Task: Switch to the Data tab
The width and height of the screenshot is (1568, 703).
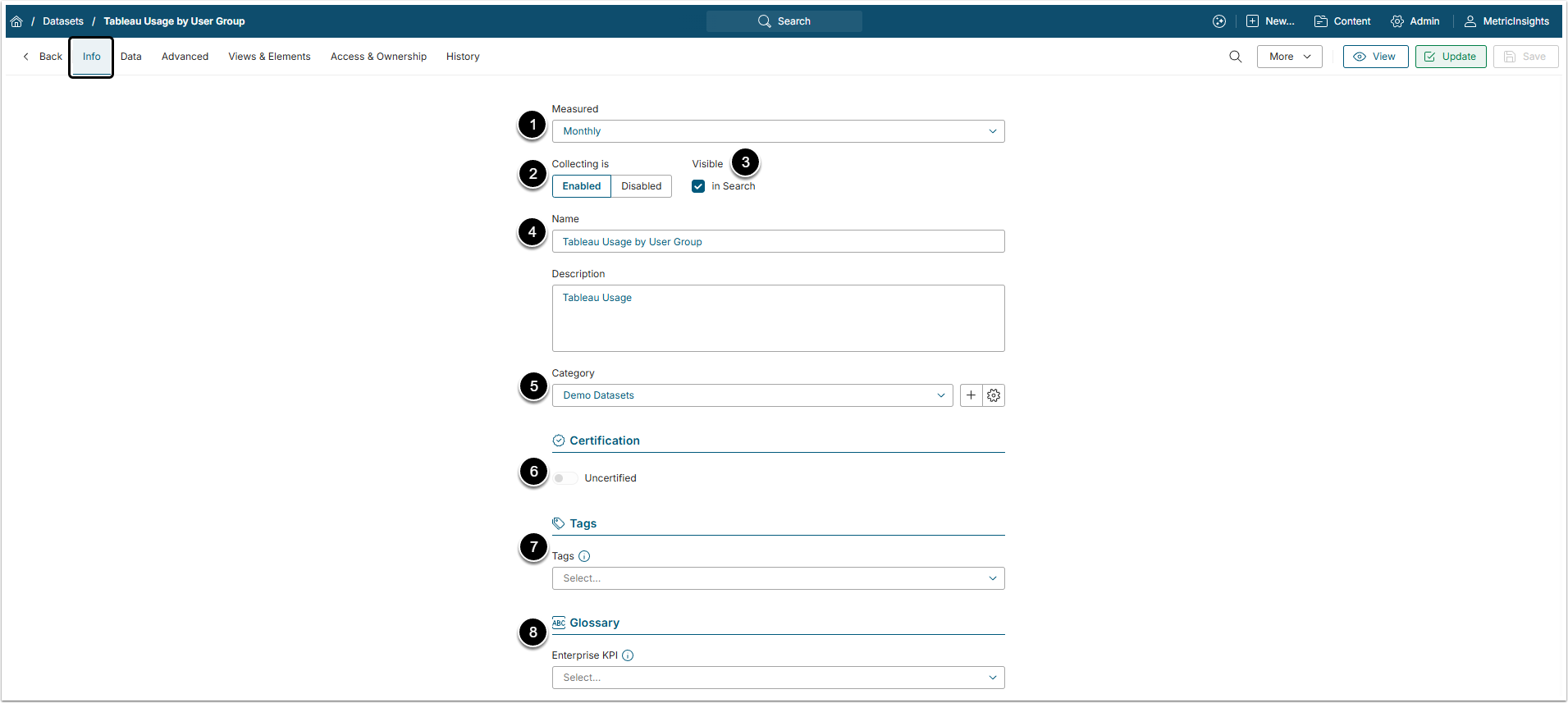Action: click(x=131, y=57)
